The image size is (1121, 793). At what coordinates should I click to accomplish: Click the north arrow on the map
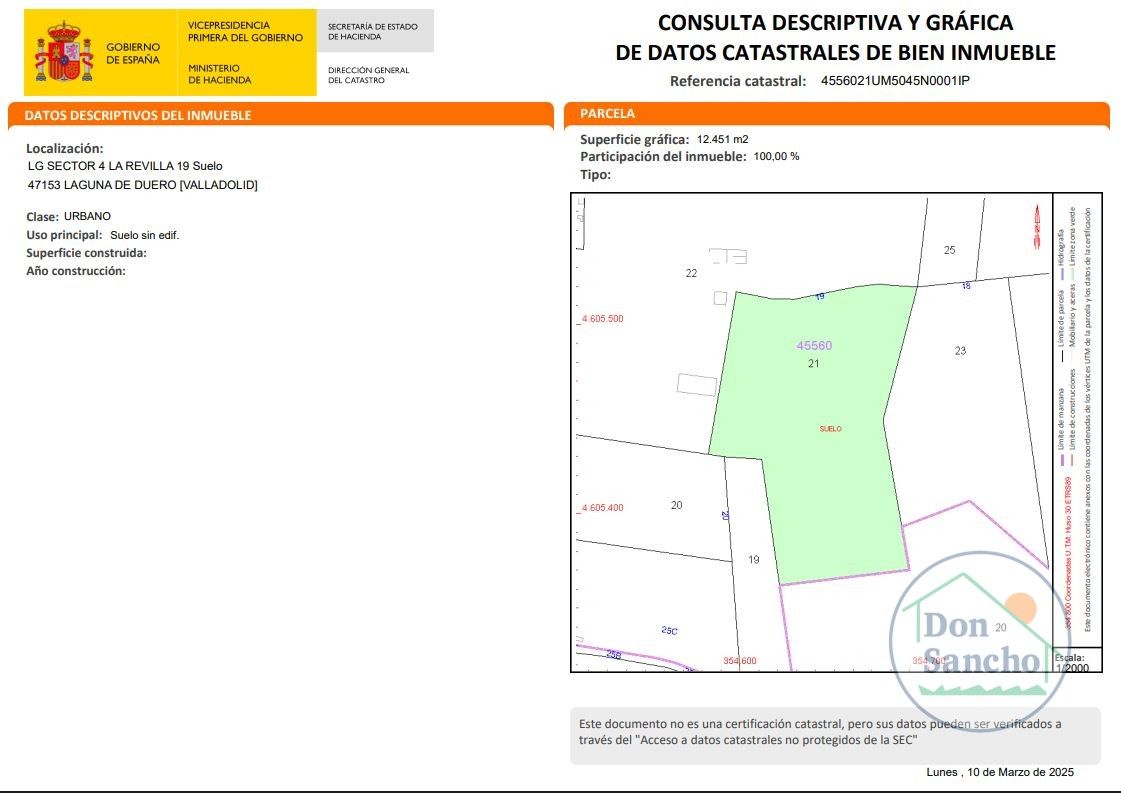pos(1035,225)
